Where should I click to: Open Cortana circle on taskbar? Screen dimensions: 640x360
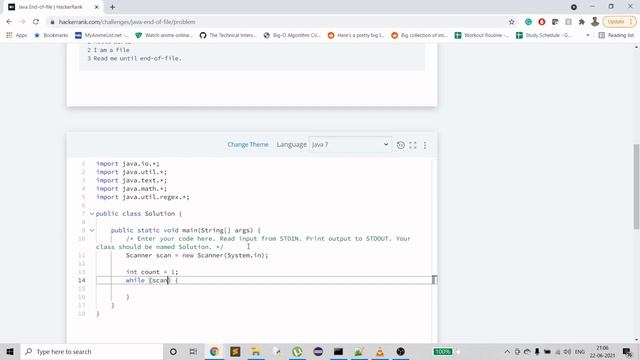pos(173,351)
